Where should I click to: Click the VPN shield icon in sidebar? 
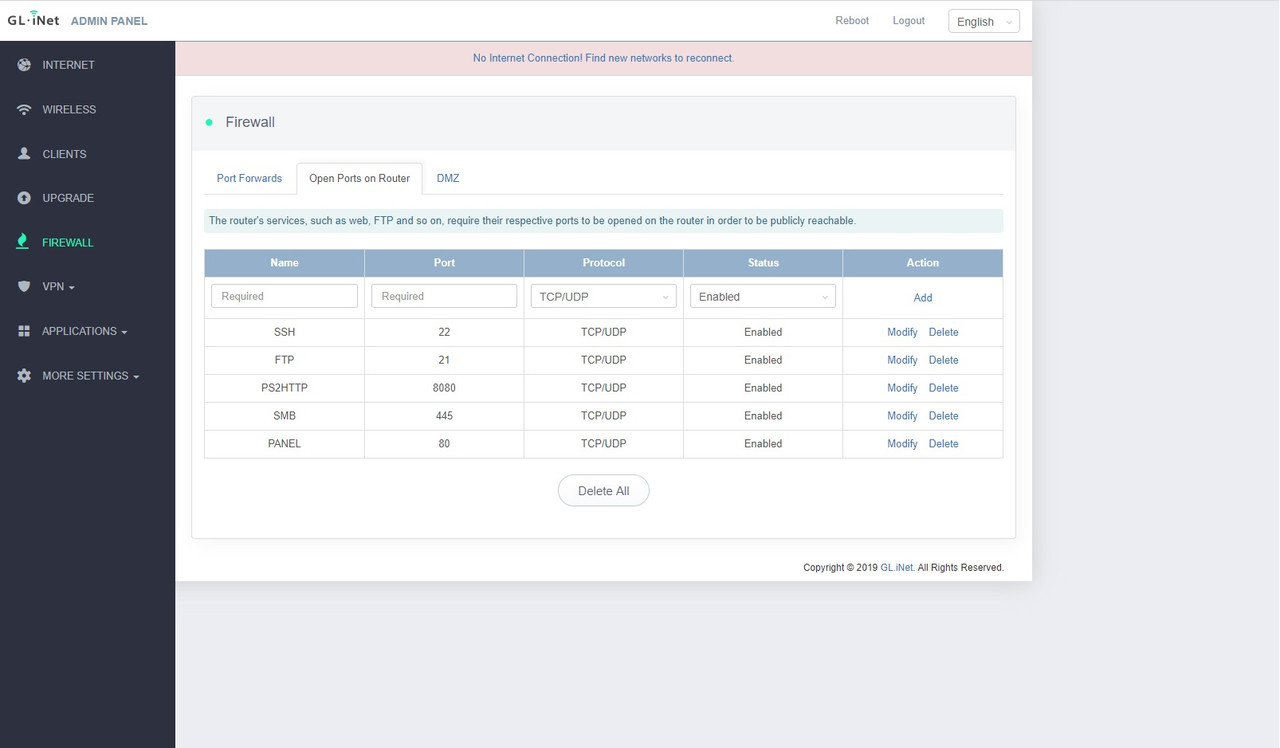24,287
